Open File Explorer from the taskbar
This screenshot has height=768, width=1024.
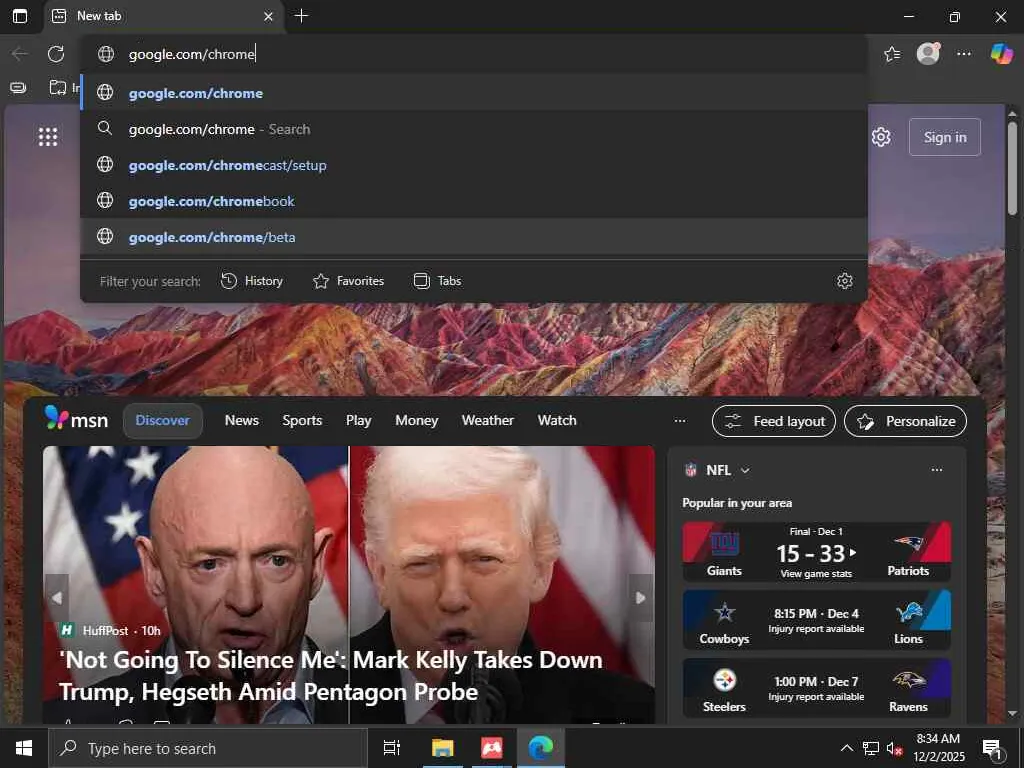[442, 748]
